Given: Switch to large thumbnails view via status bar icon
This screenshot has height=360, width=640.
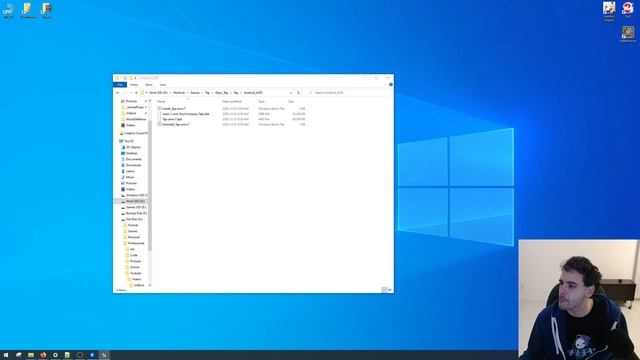Looking at the screenshot, I should point(390,290).
